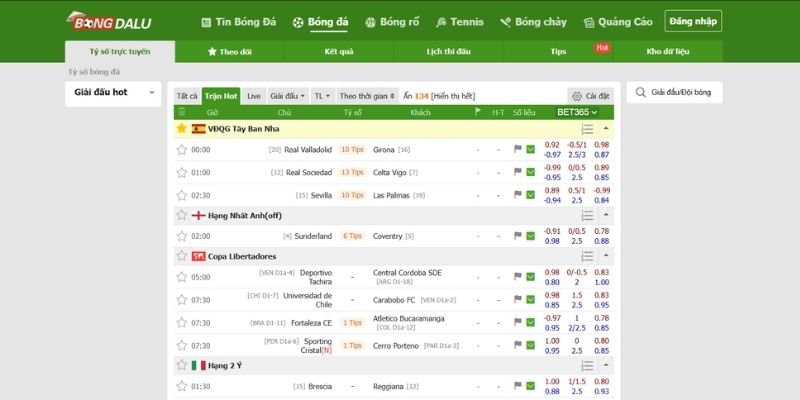800x400 pixels.
Task: Focus the Giải đấu/Đội bóng search field
Action: click(x=680, y=92)
